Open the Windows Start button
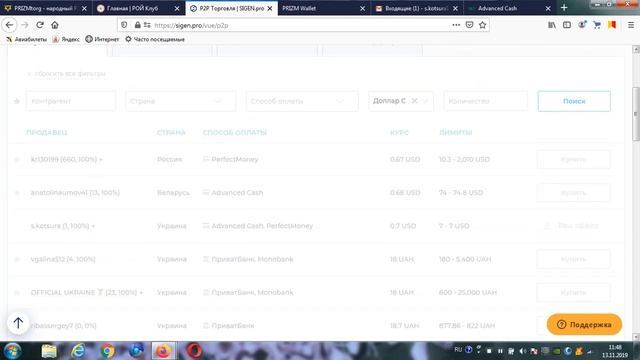The width and height of the screenshot is (640, 360). (x=12, y=351)
